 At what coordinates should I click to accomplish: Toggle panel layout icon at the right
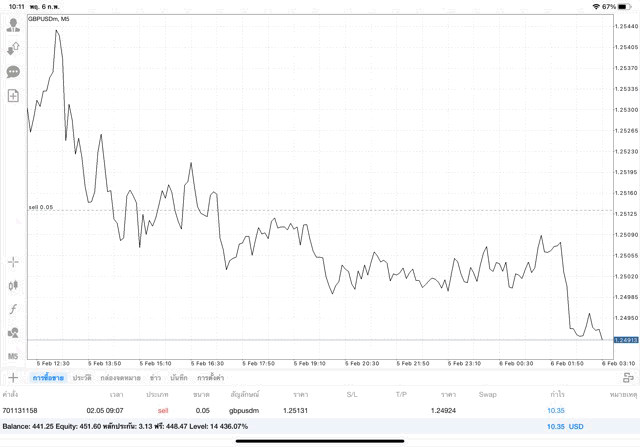(x=628, y=378)
